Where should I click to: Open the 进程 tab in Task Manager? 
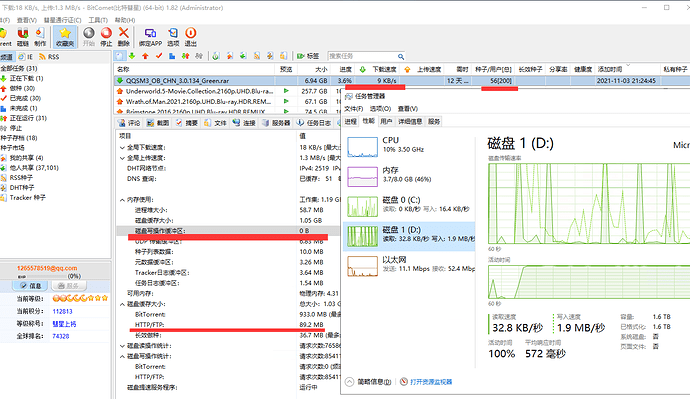click(351, 121)
